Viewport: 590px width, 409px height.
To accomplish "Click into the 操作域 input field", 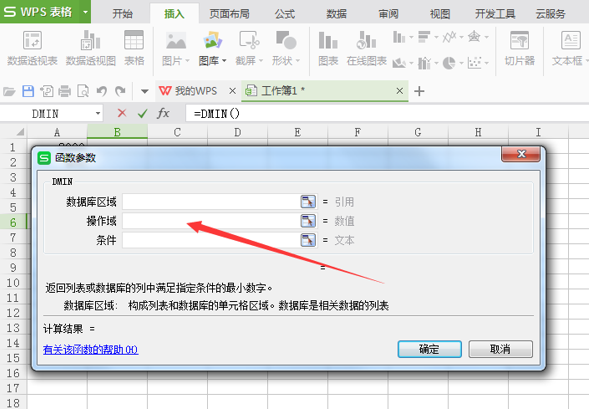I will [211, 221].
